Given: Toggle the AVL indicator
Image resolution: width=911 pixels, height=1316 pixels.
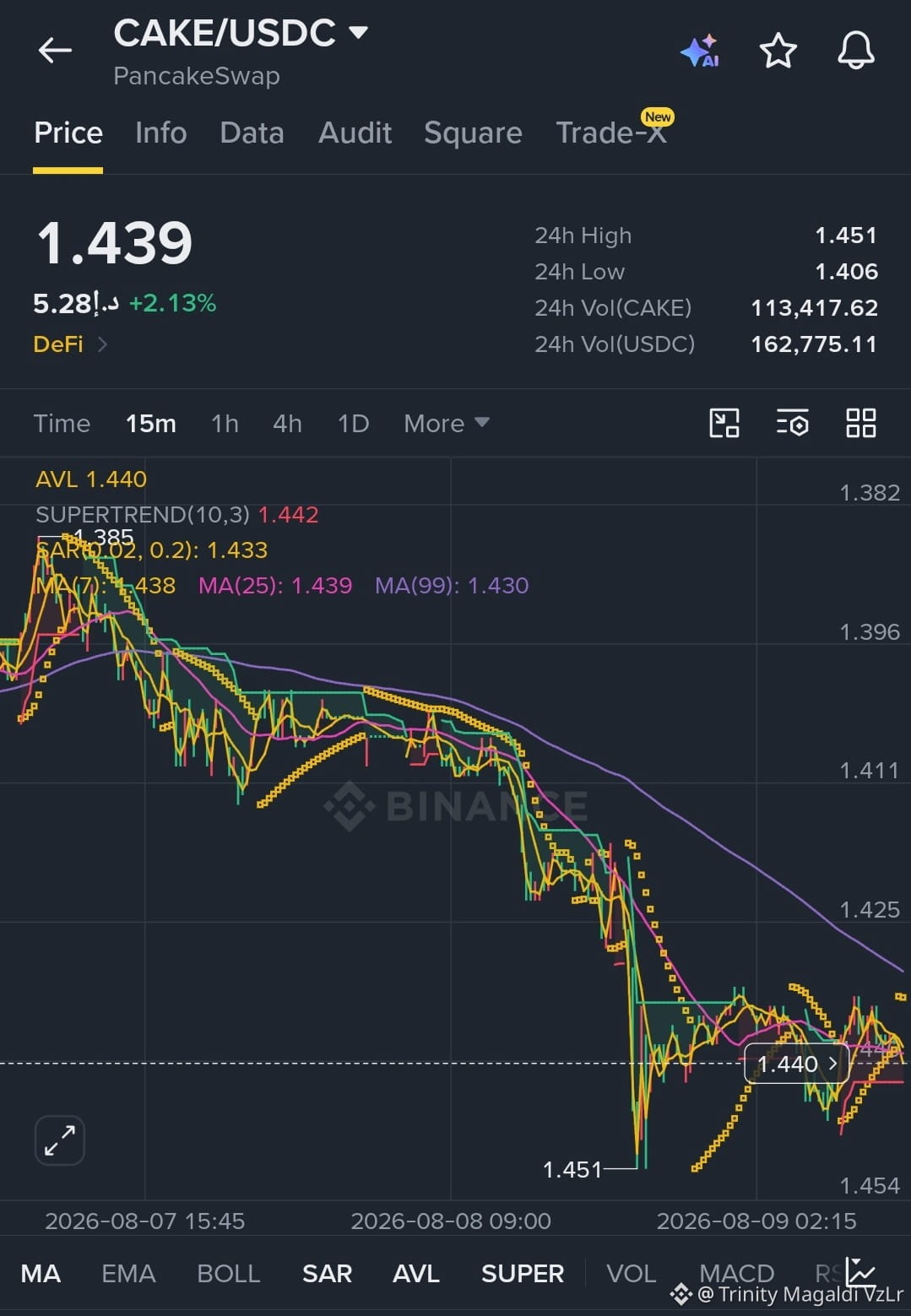Looking at the screenshot, I should point(416,1273).
